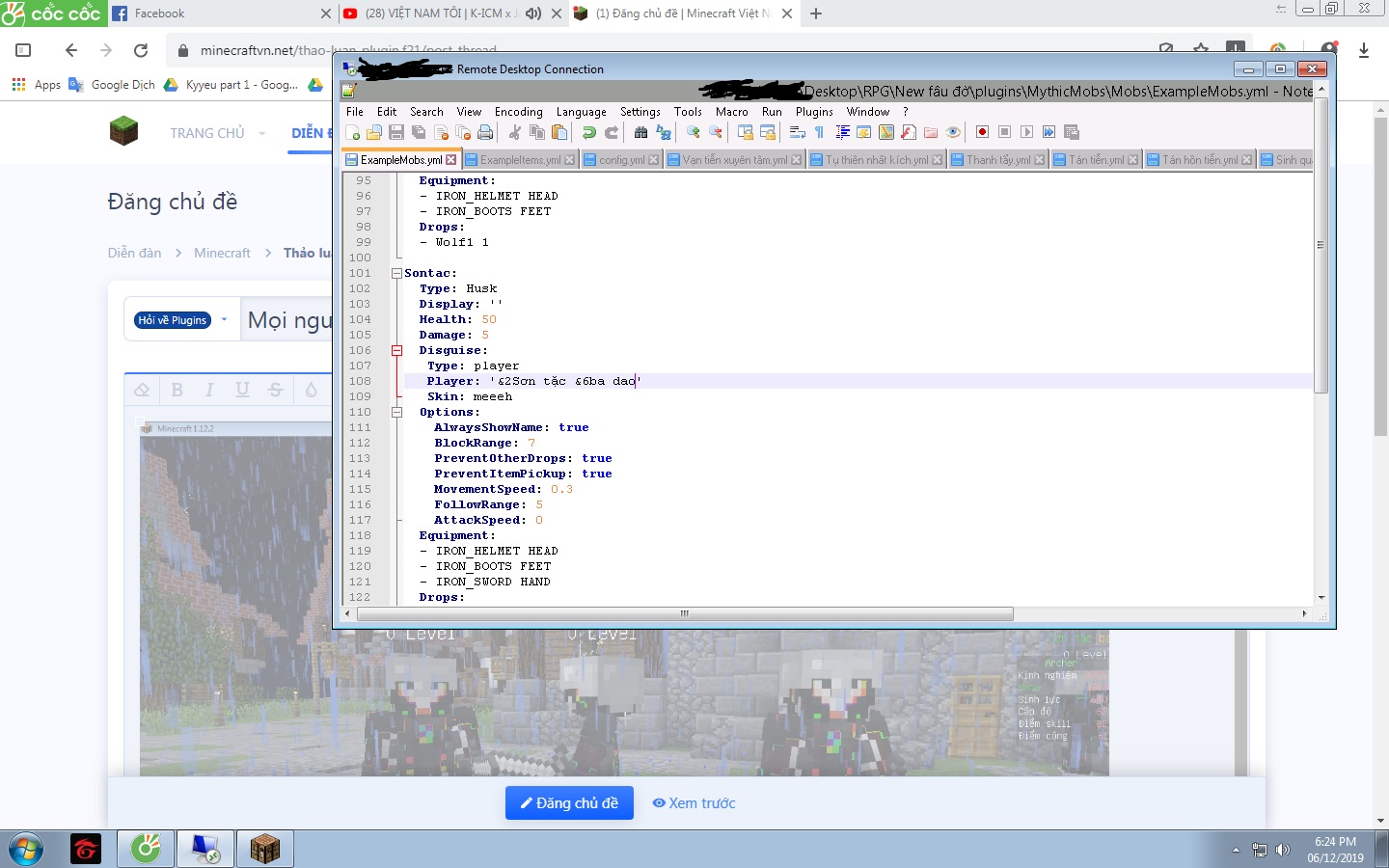Viewport: 1389px width, 868px height.
Task: Click the Replace icon in the toolbar
Action: 664,132
